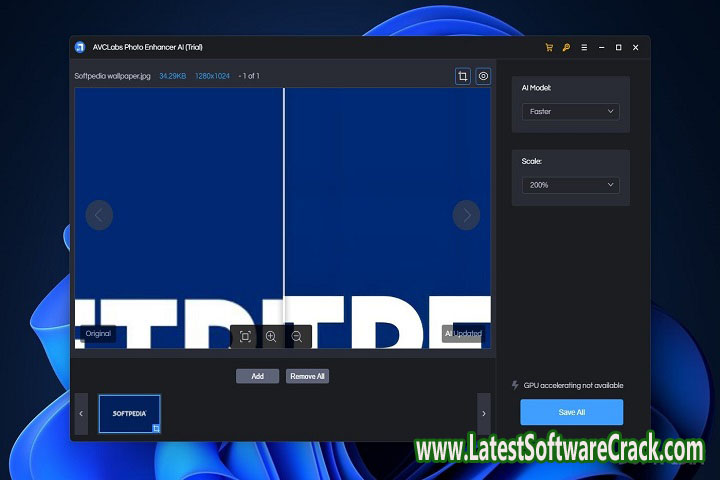Go to previous image with left arrow

tap(99, 214)
